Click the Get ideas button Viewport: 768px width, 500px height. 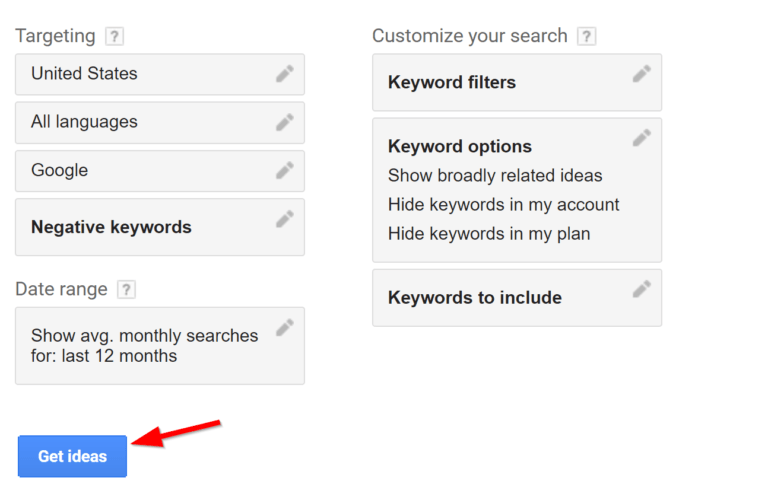pos(72,456)
